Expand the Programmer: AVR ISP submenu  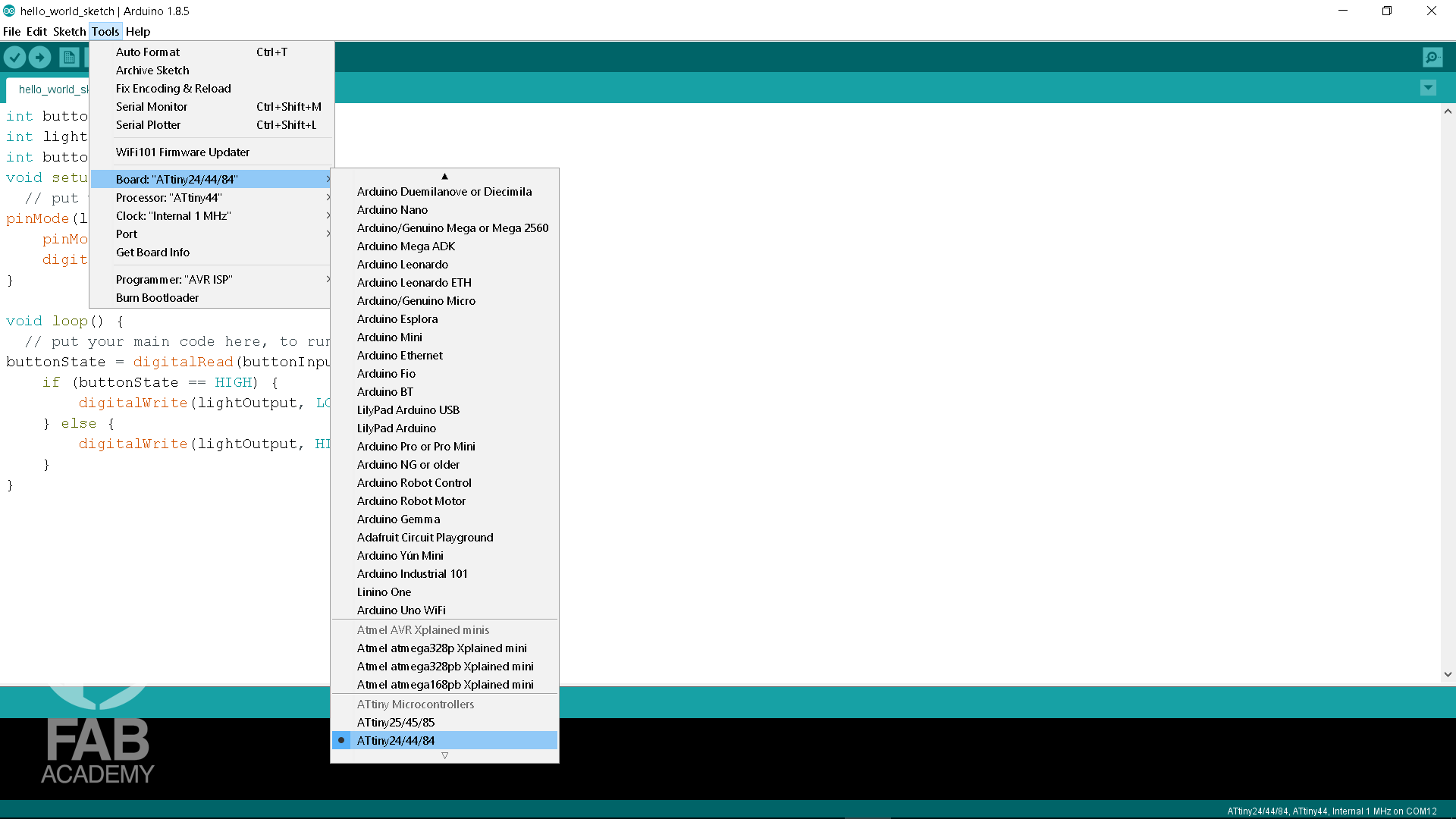point(212,280)
